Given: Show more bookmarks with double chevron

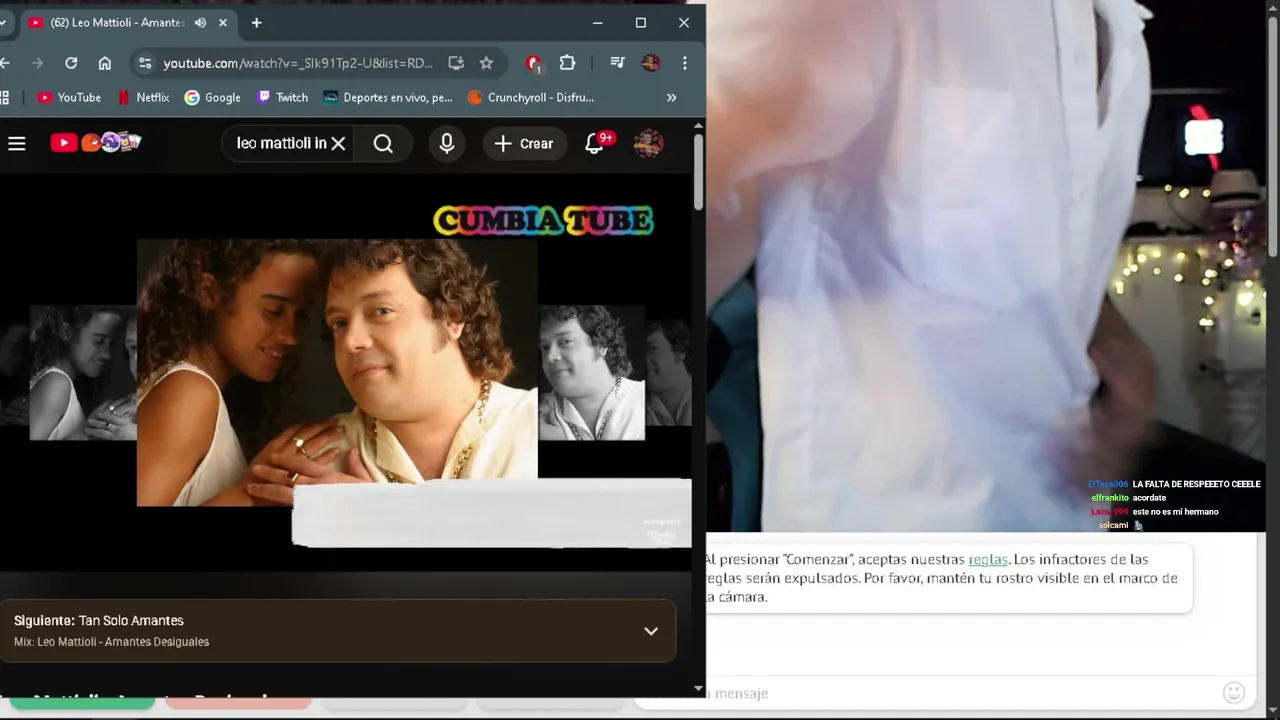Looking at the screenshot, I should click(671, 97).
